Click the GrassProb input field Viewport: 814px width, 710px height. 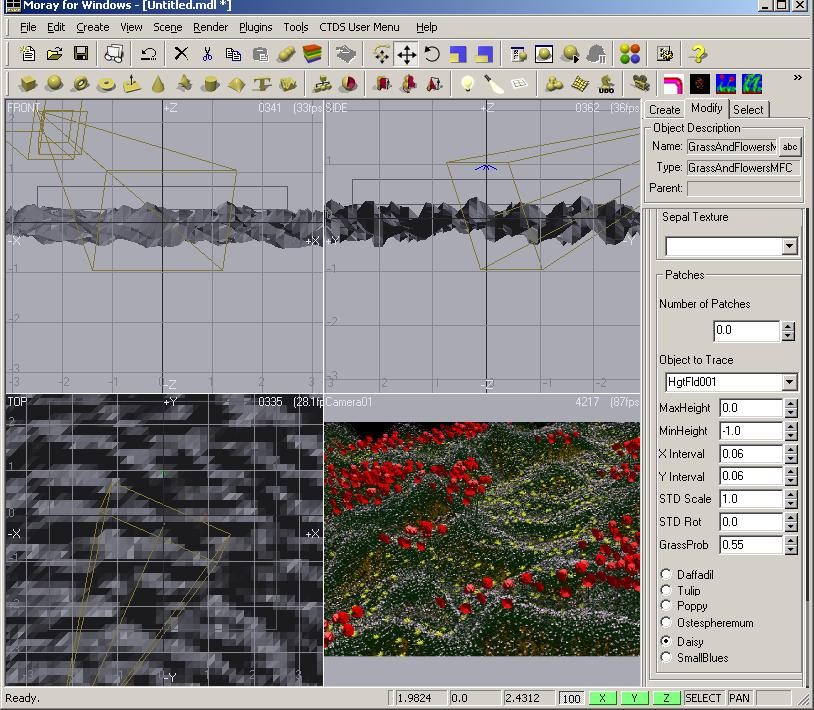[x=750, y=545]
